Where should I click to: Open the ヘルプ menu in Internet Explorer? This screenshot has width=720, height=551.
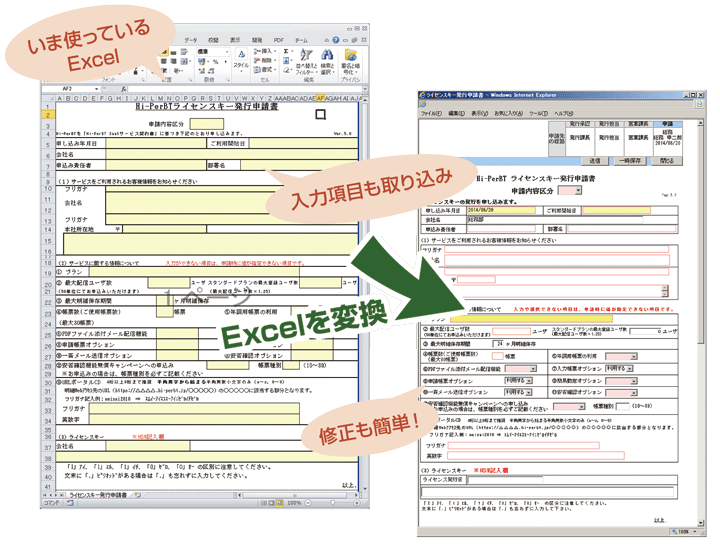(x=563, y=113)
